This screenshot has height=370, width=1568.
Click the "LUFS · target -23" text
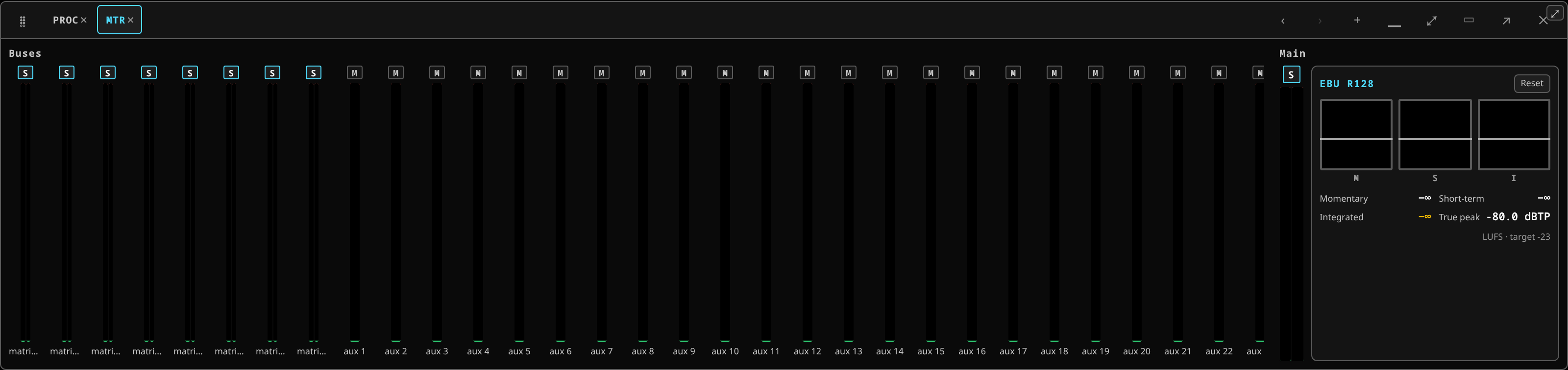[x=1516, y=237]
